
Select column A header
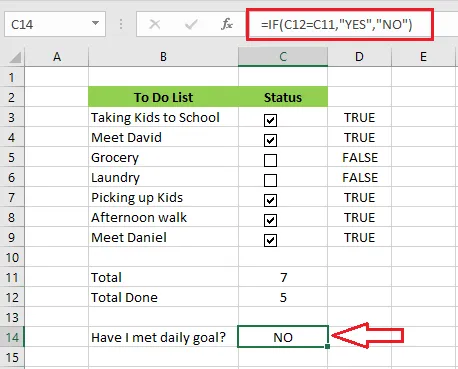tap(57, 57)
